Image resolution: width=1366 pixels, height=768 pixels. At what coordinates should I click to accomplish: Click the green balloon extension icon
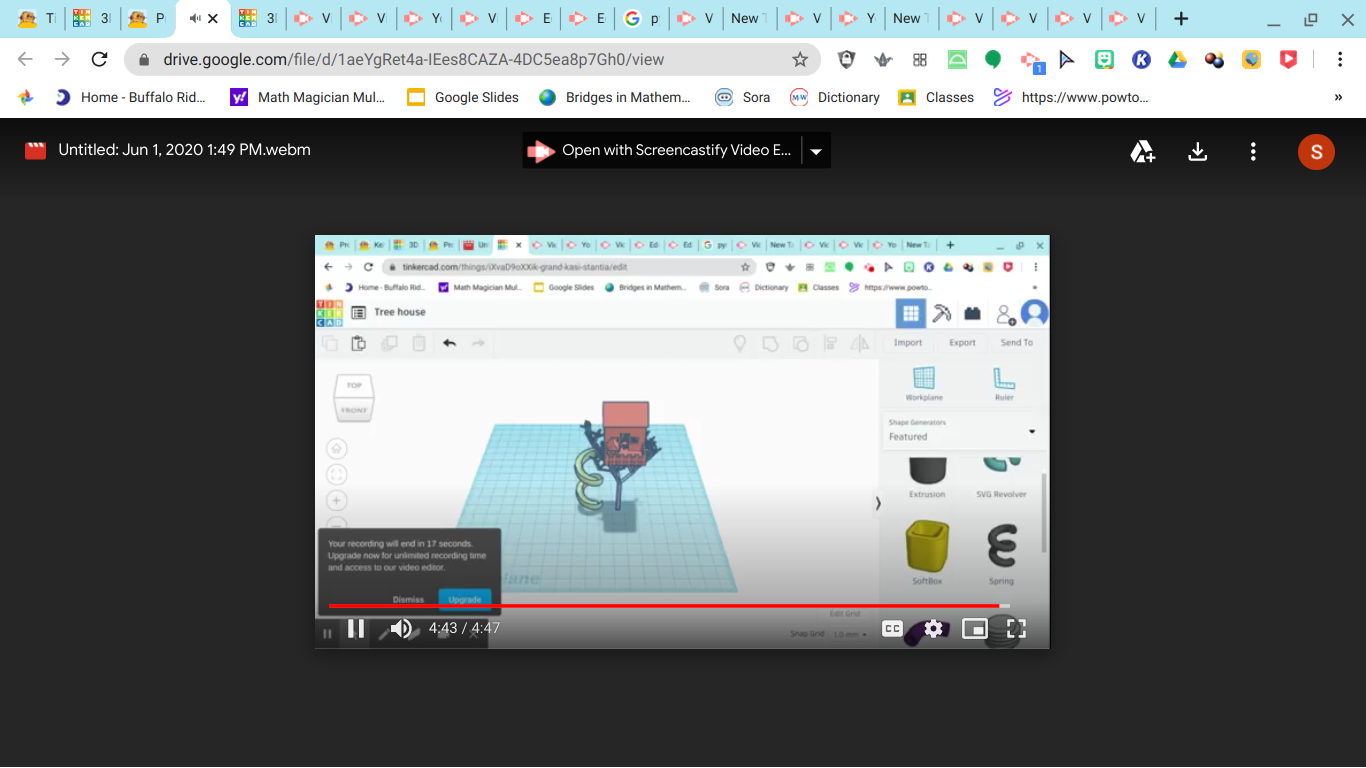pos(993,60)
